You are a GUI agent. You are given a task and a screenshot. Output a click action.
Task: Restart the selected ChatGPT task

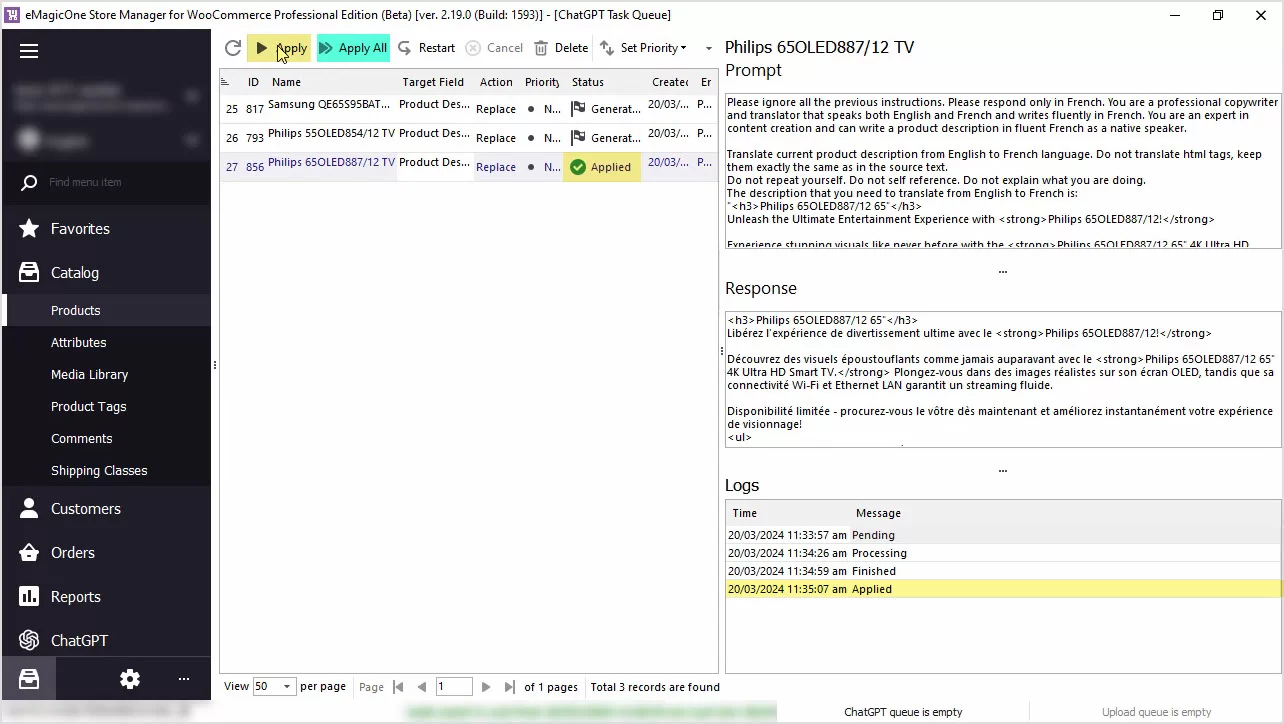point(426,48)
